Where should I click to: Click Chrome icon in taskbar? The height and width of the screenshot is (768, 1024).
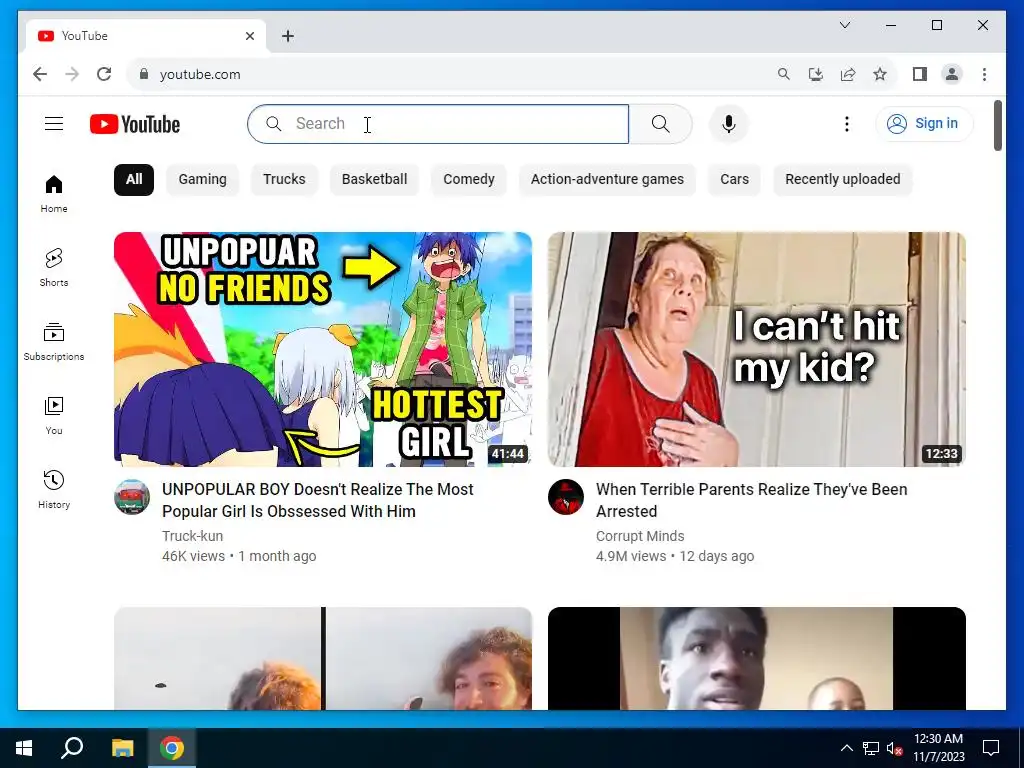pyautogui.click(x=172, y=748)
